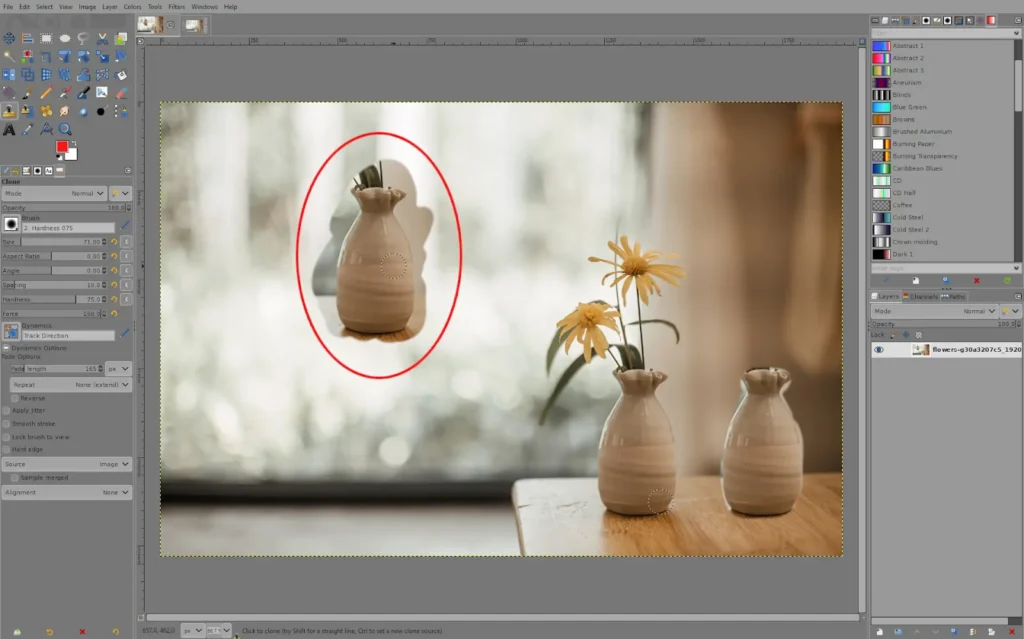Screen dimensions: 1024x639
Task: Select the Perspective Clone tool
Action: click(x=27, y=111)
